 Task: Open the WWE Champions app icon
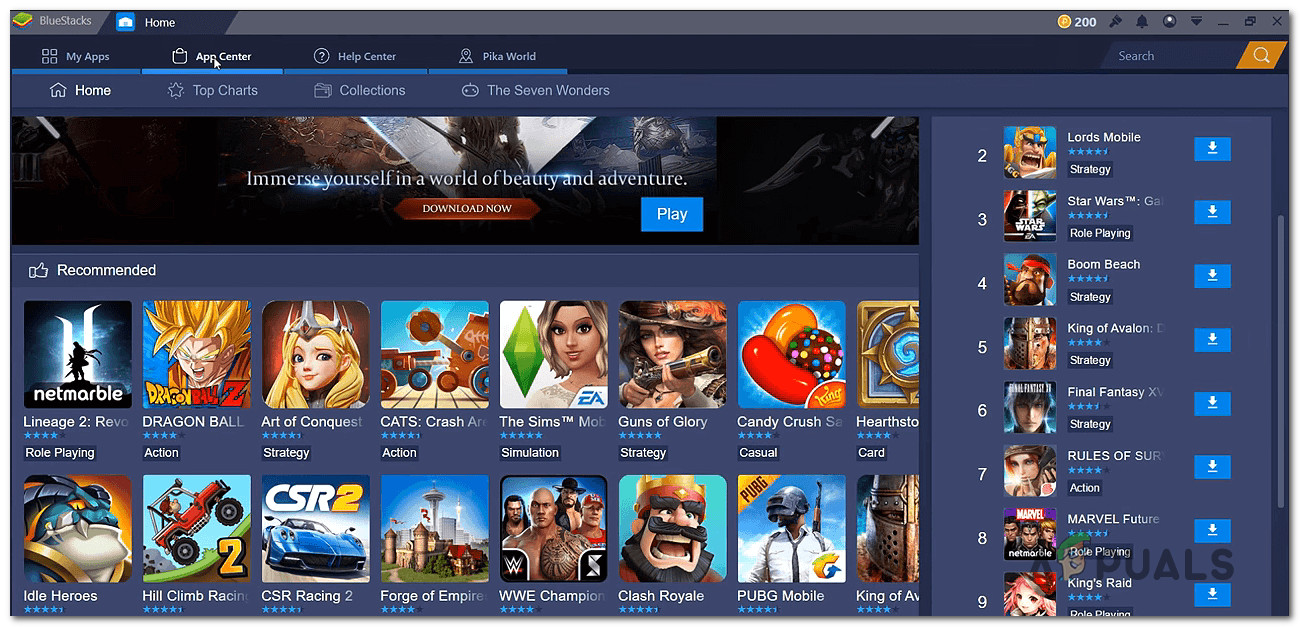click(x=554, y=529)
